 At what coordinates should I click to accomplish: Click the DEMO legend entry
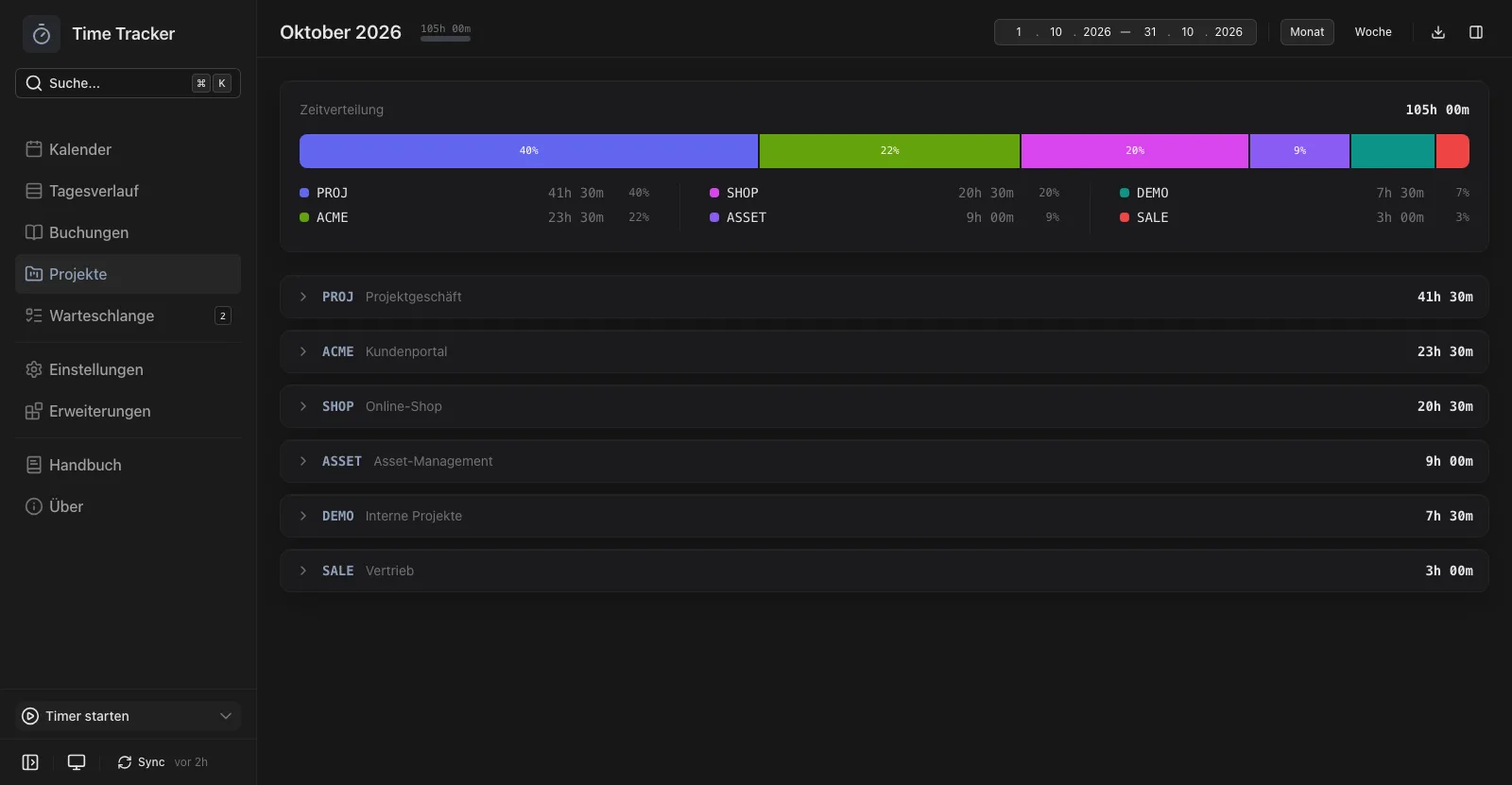[x=1295, y=193]
